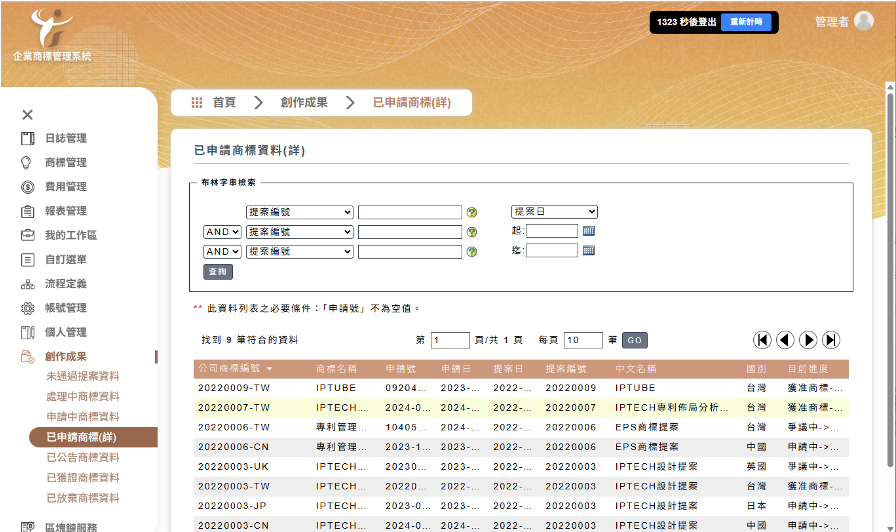Open 我的工作區 briefcase icon
The width and height of the screenshot is (896, 532).
pyautogui.click(x=27, y=235)
